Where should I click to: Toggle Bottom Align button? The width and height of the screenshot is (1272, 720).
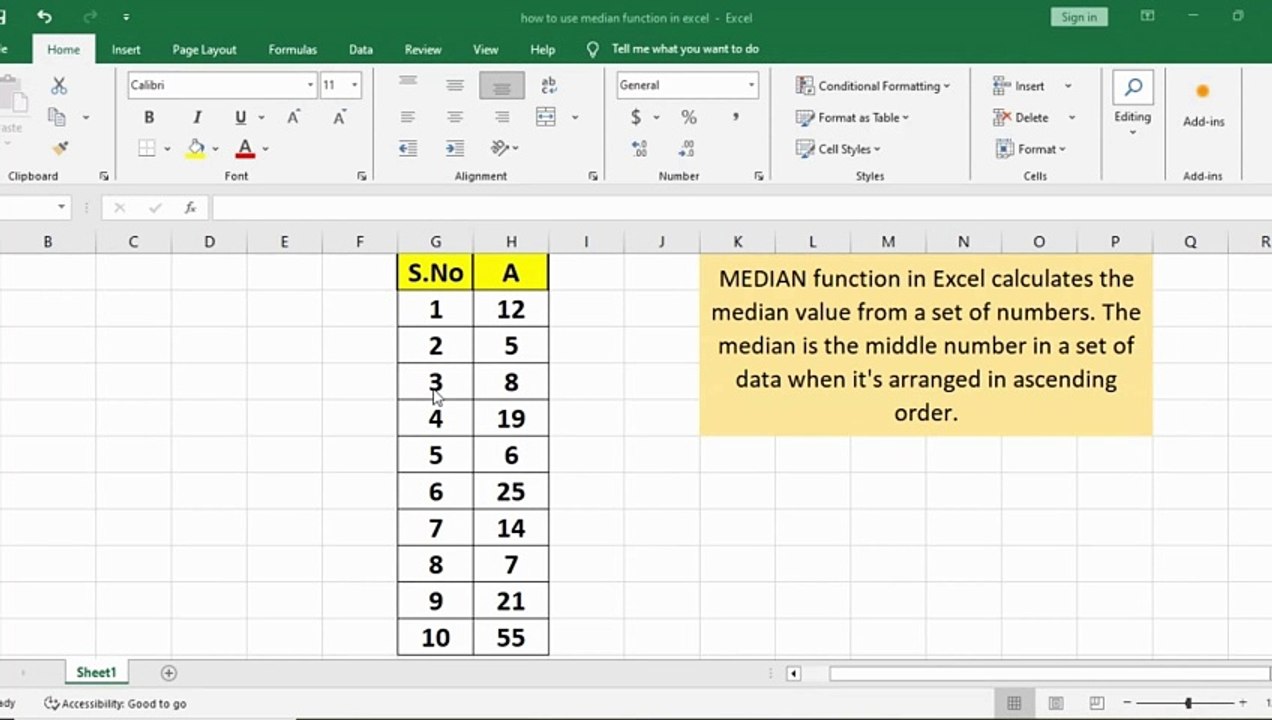(502, 86)
